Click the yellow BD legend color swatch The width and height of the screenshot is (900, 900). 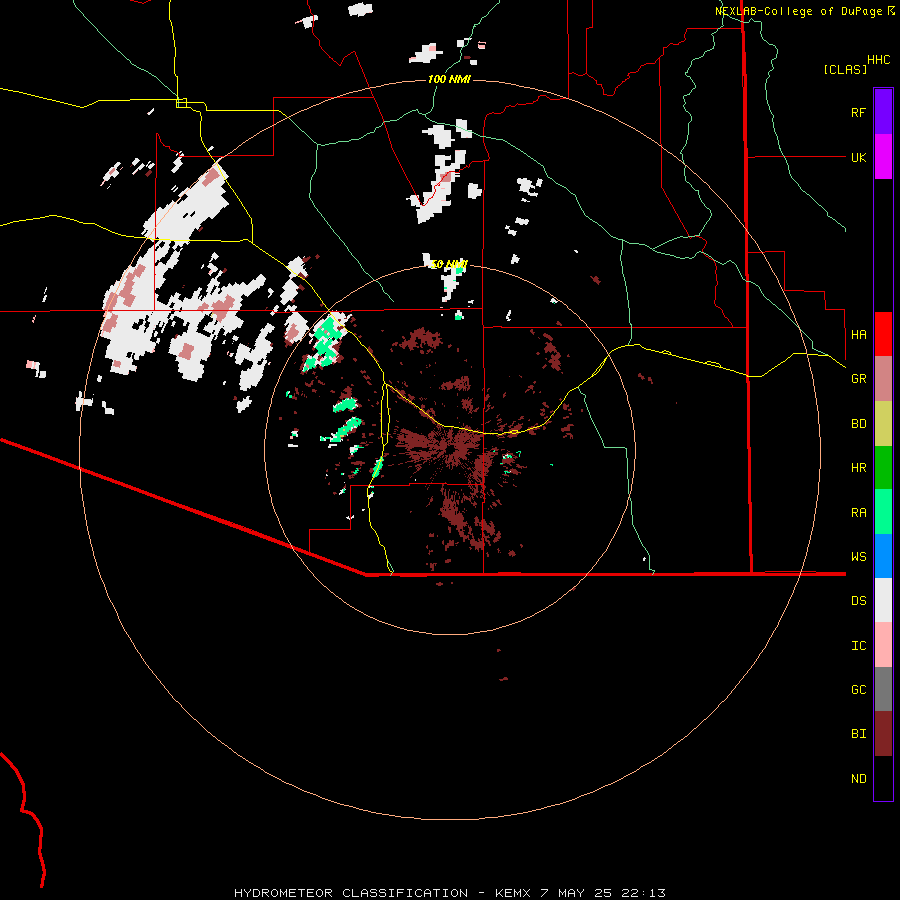coord(883,423)
